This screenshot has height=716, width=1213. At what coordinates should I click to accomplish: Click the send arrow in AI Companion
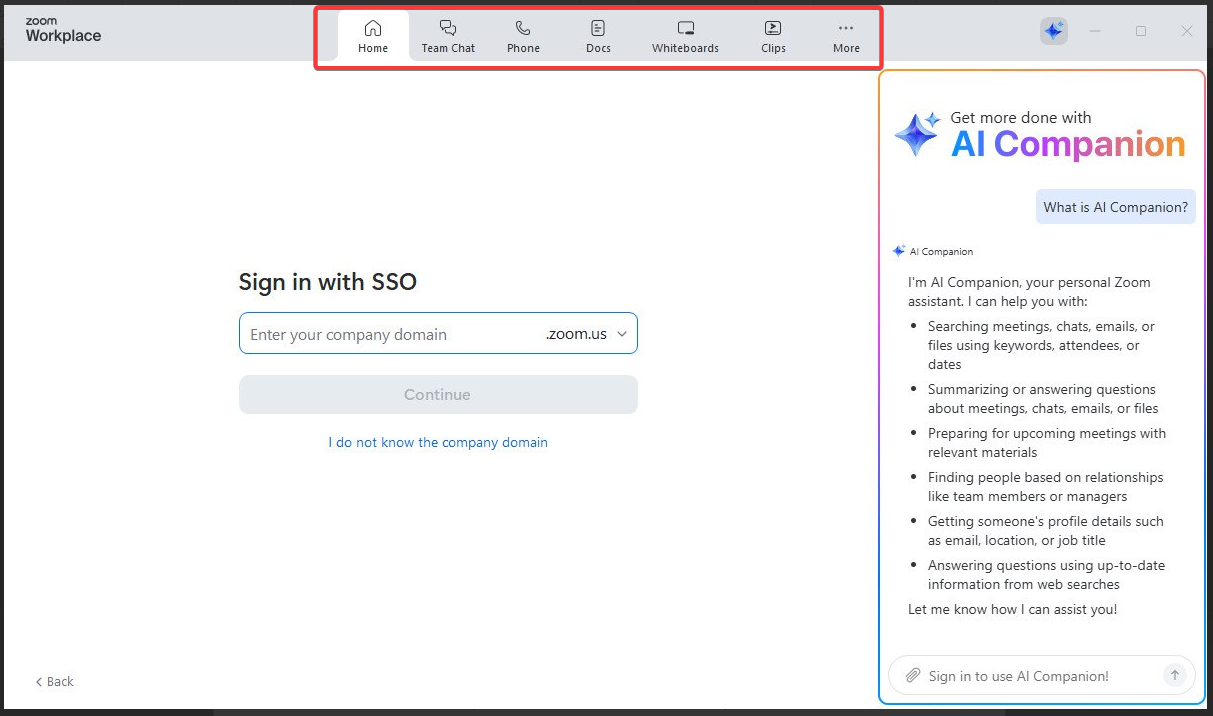(x=1175, y=675)
